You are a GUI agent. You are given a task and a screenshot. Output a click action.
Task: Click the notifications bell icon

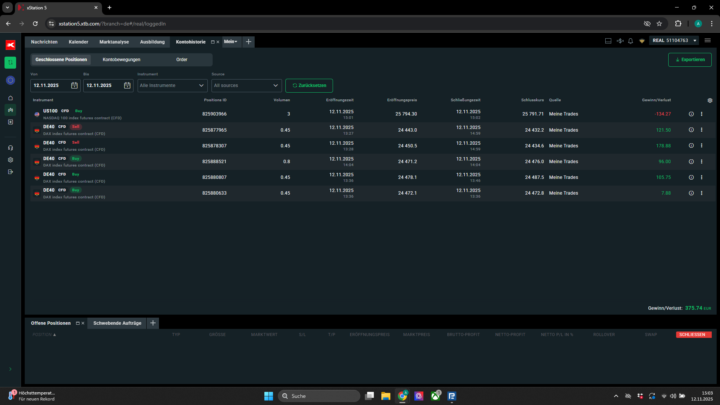pos(630,41)
